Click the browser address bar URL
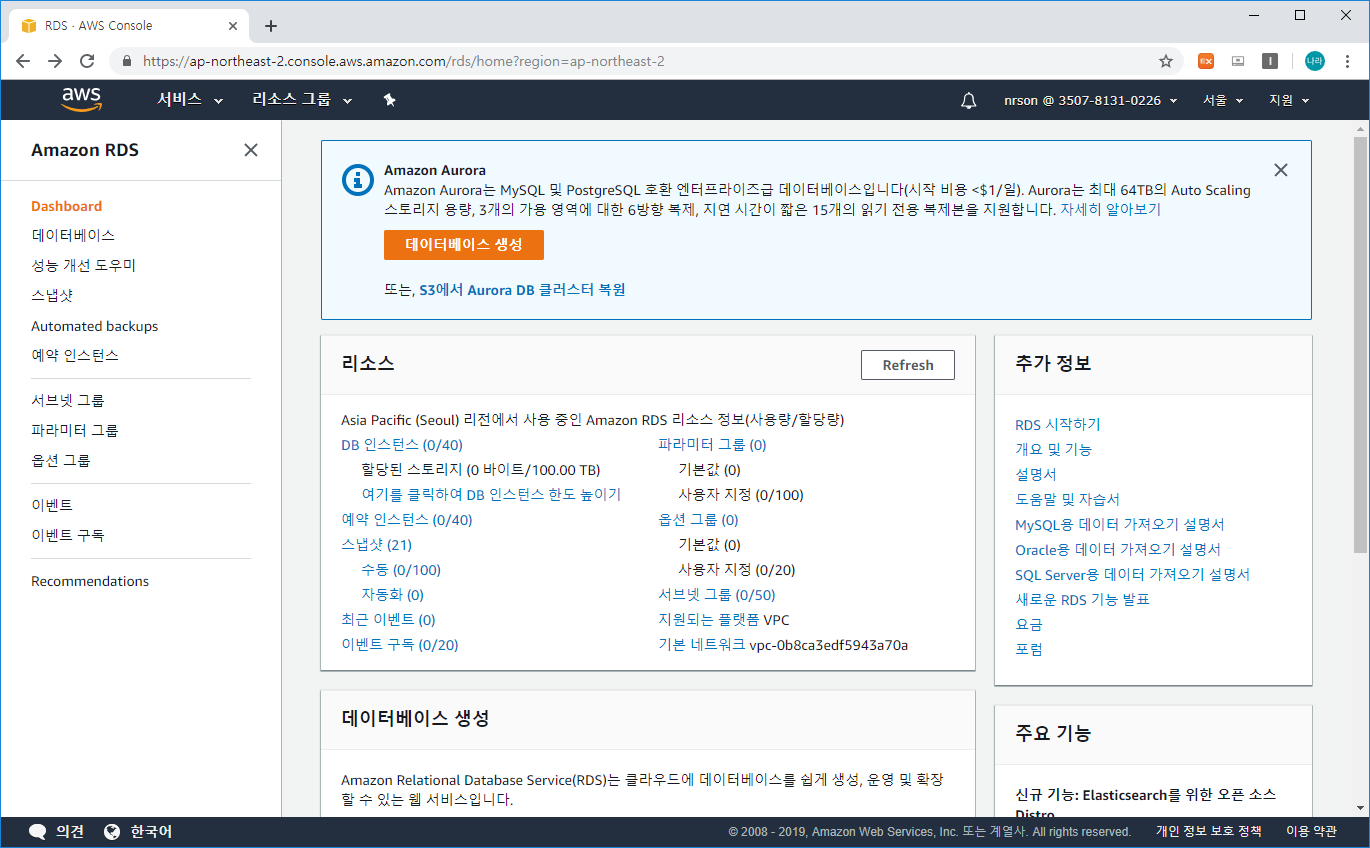 pyautogui.click(x=404, y=61)
